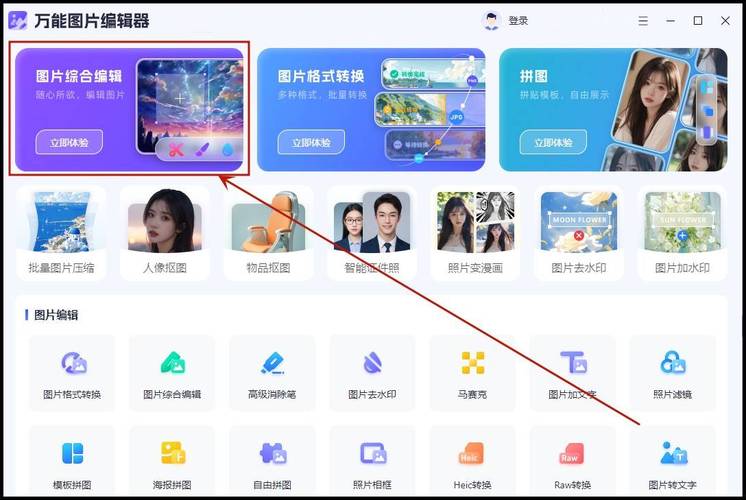This screenshot has height=500, width=746.
Task: Open the 照片相框 frame icon
Action: (x=373, y=453)
